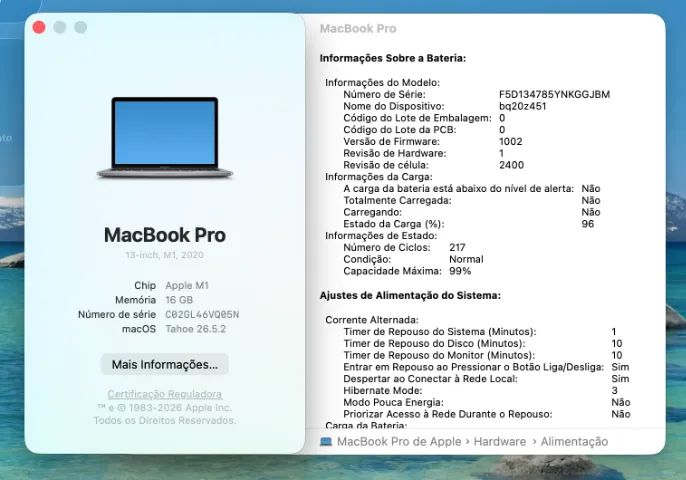
Task: Click 'Ajustes de Alimentação do Sistema:' heading
Action: click(x=410, y=295)
